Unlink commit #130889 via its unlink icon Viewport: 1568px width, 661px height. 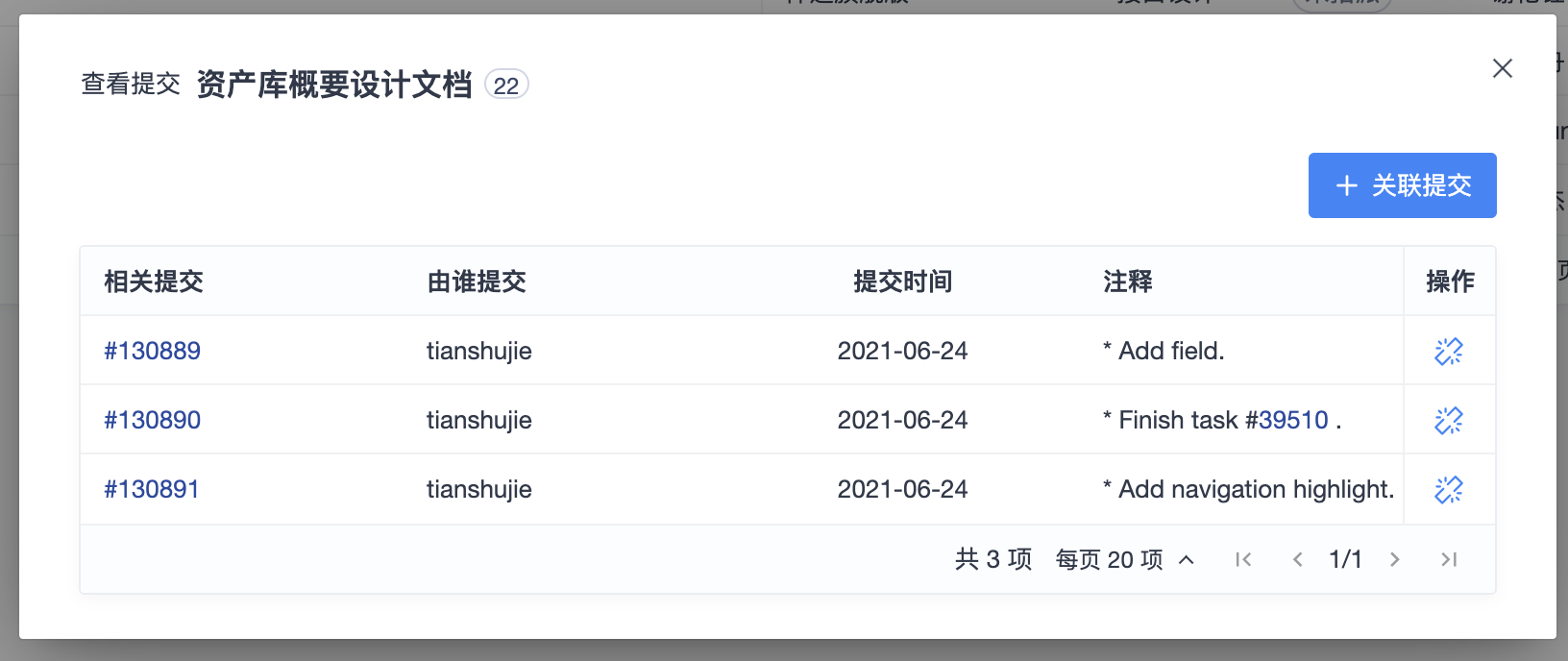1449,352
